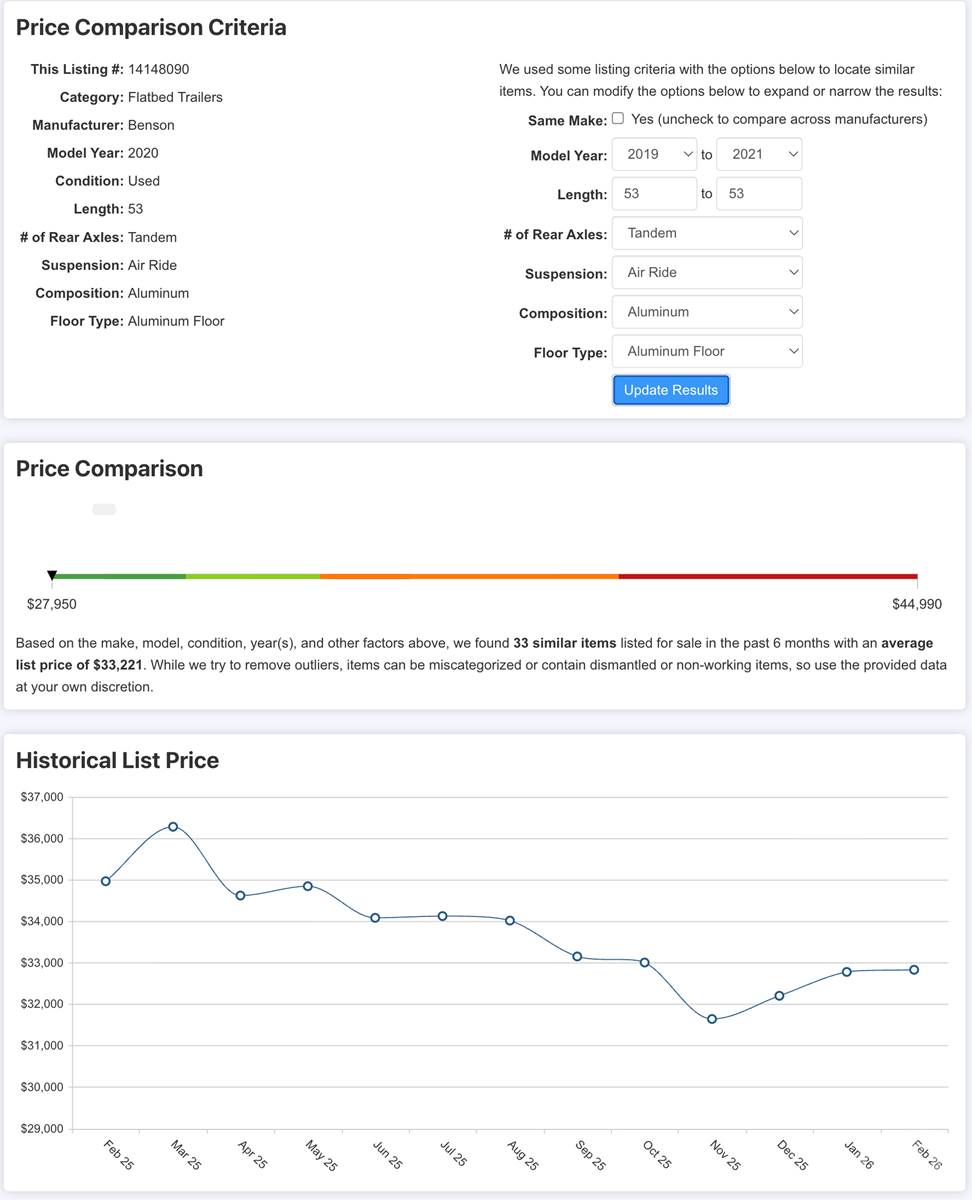This screenshot has height=1200, width=972.
Task: Click the black price marker triangle
Action: click(x=52, y=575)
